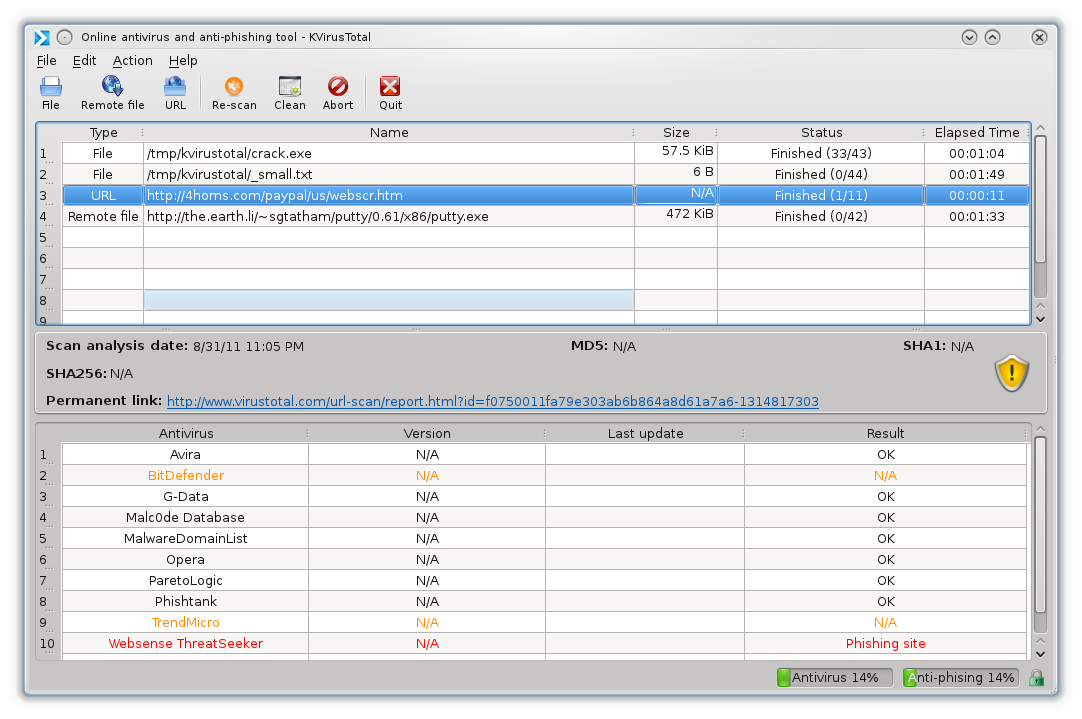Click the Finished (33/43) status cell

point(821,153)
